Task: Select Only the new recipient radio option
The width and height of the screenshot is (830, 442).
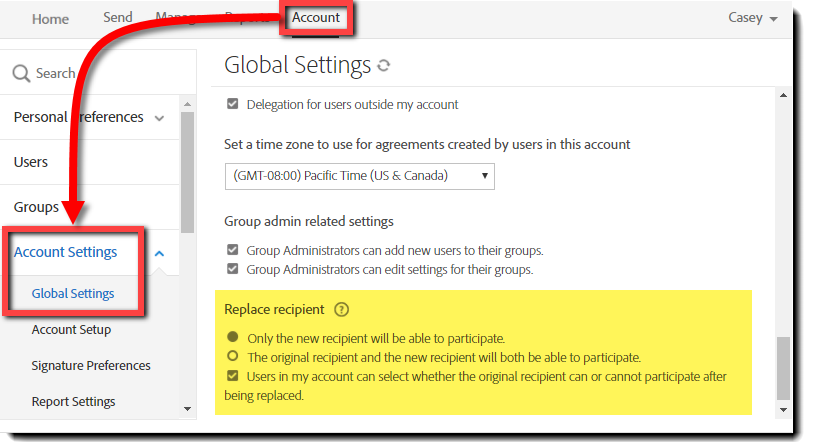Action: [x=233, y=338]
